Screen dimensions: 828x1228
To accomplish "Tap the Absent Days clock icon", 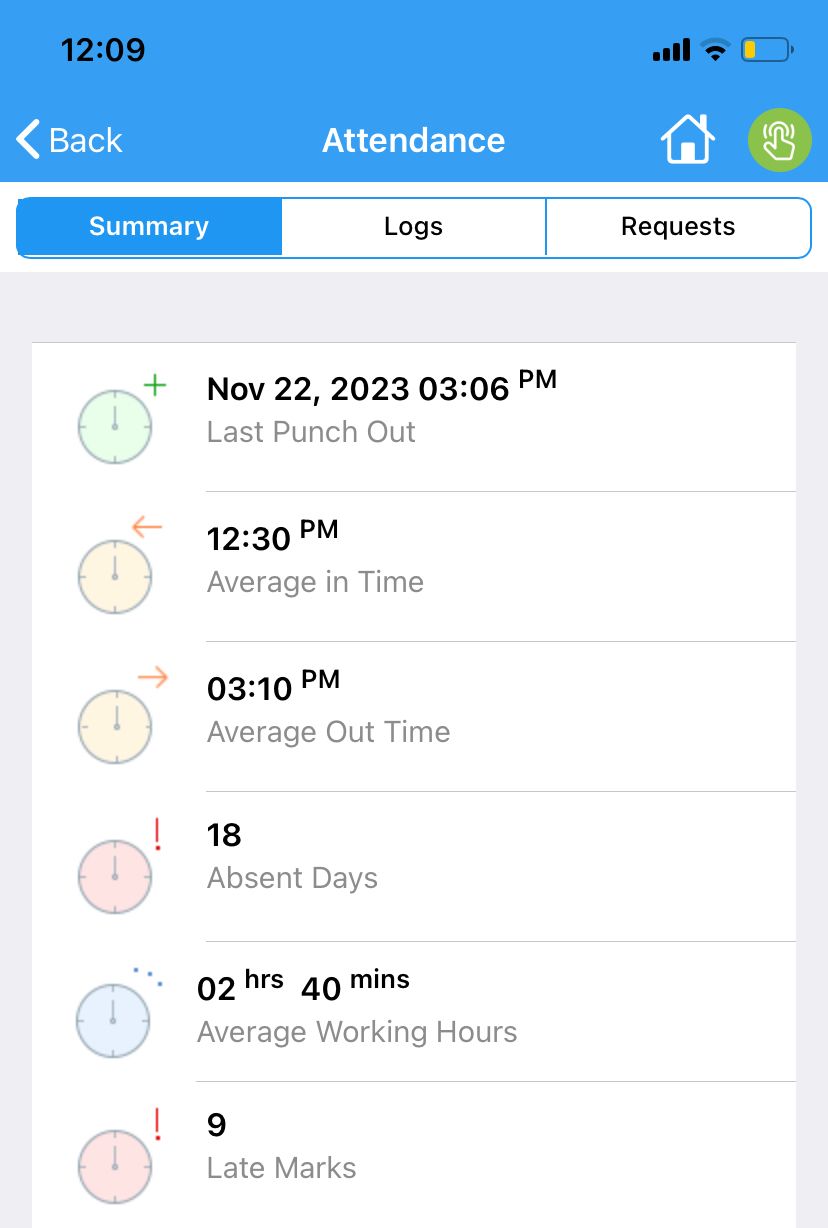I will click(x=116, y=875).
